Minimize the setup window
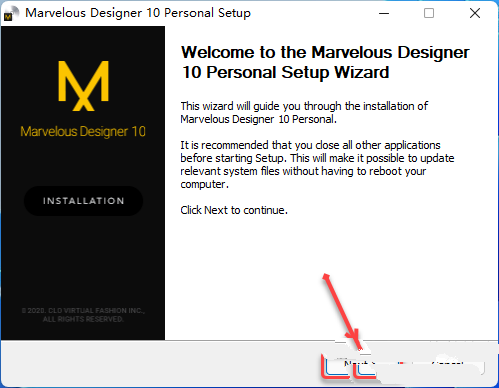 384,13
